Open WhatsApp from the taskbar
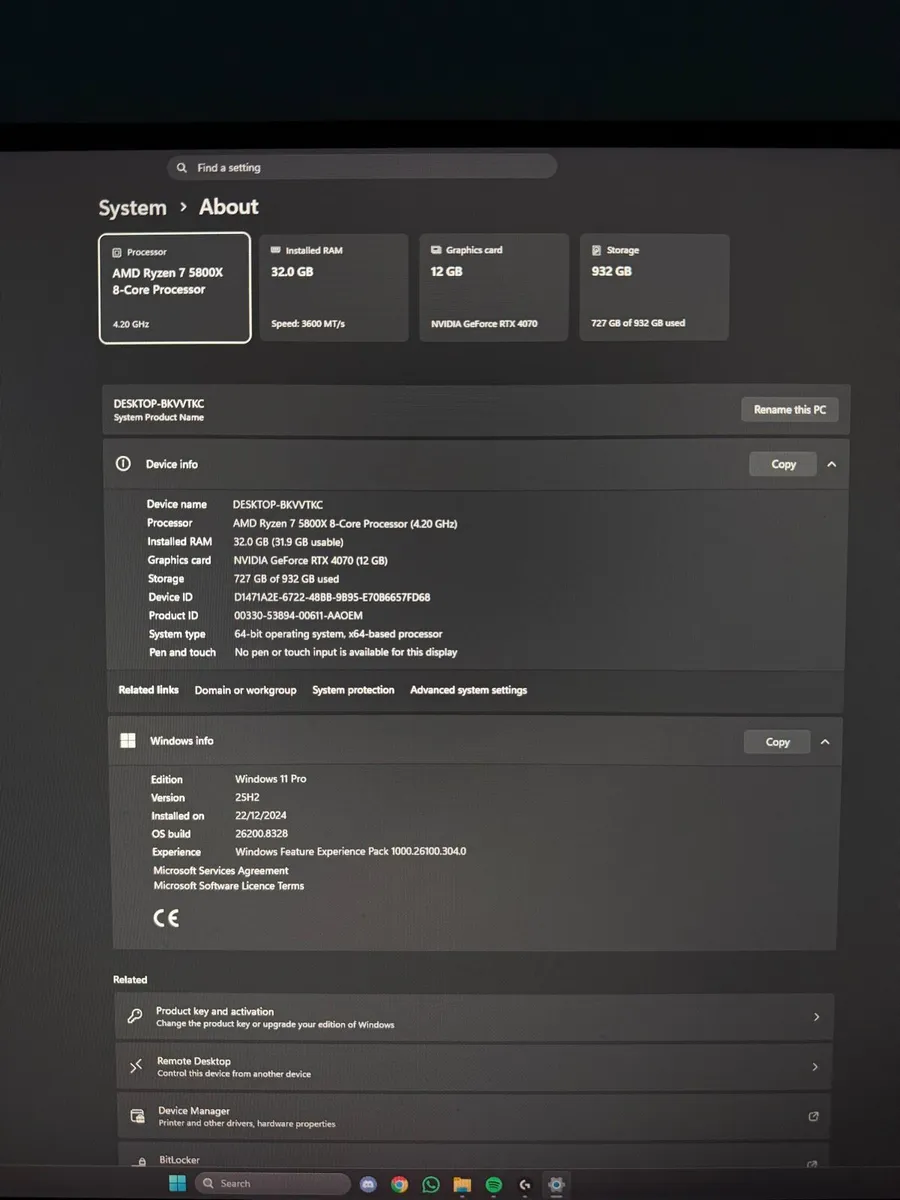This screenshot has height=1200, width=900. 431,1184
